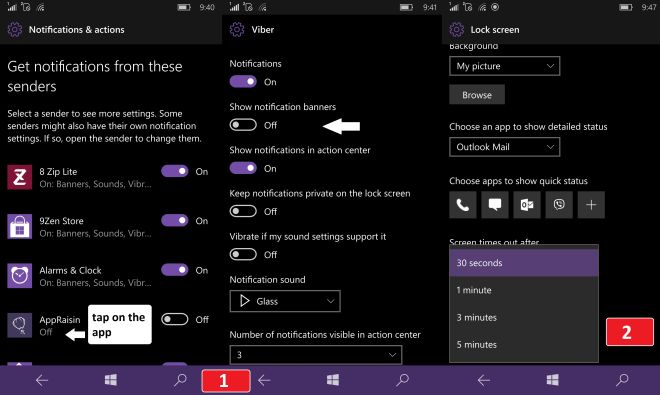
Task: Click settings gear beside Viber title
Action: click(x=237, y=29)
